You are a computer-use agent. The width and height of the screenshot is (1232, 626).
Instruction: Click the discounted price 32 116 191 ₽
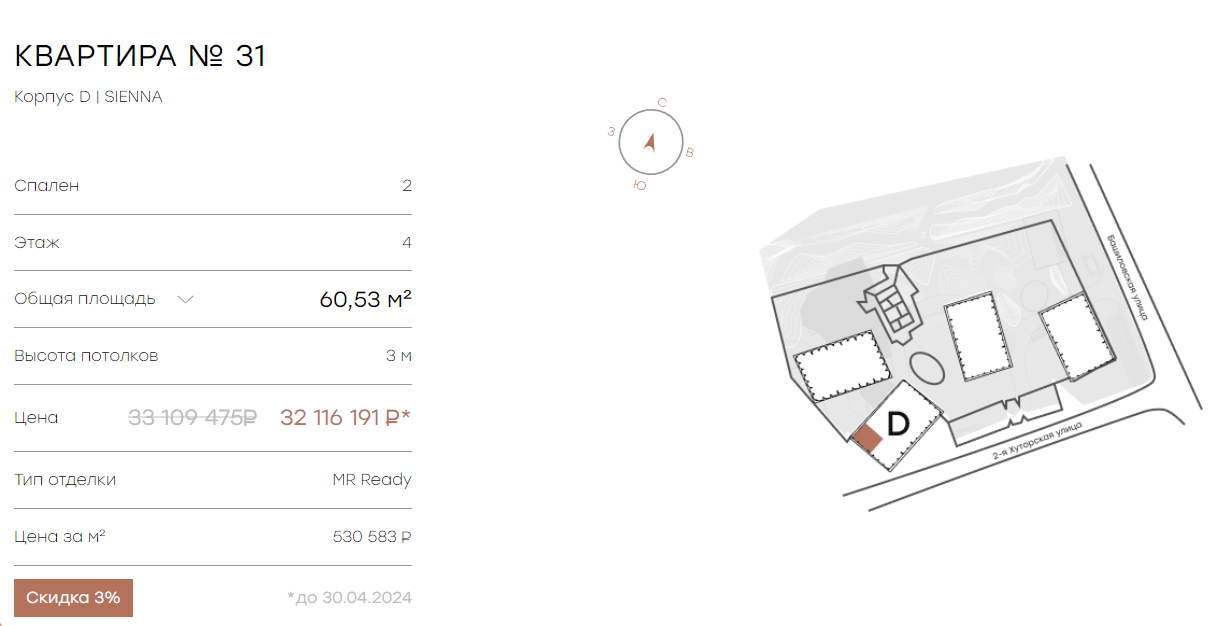[346, 418]
